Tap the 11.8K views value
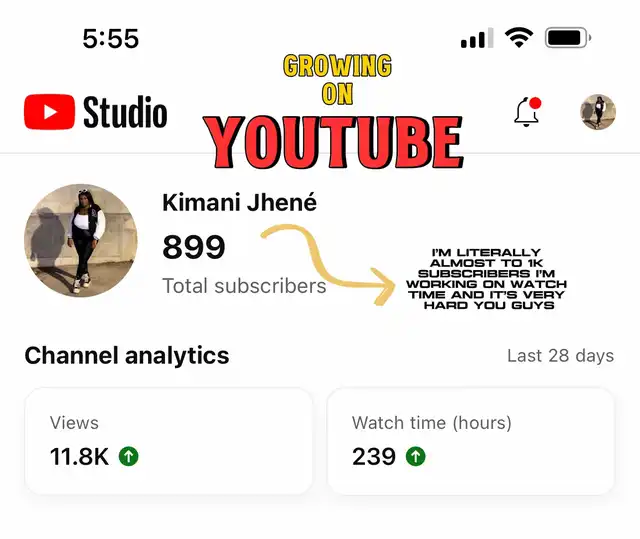The height and width of the screenshot is (539, 640). pos(80,456)
